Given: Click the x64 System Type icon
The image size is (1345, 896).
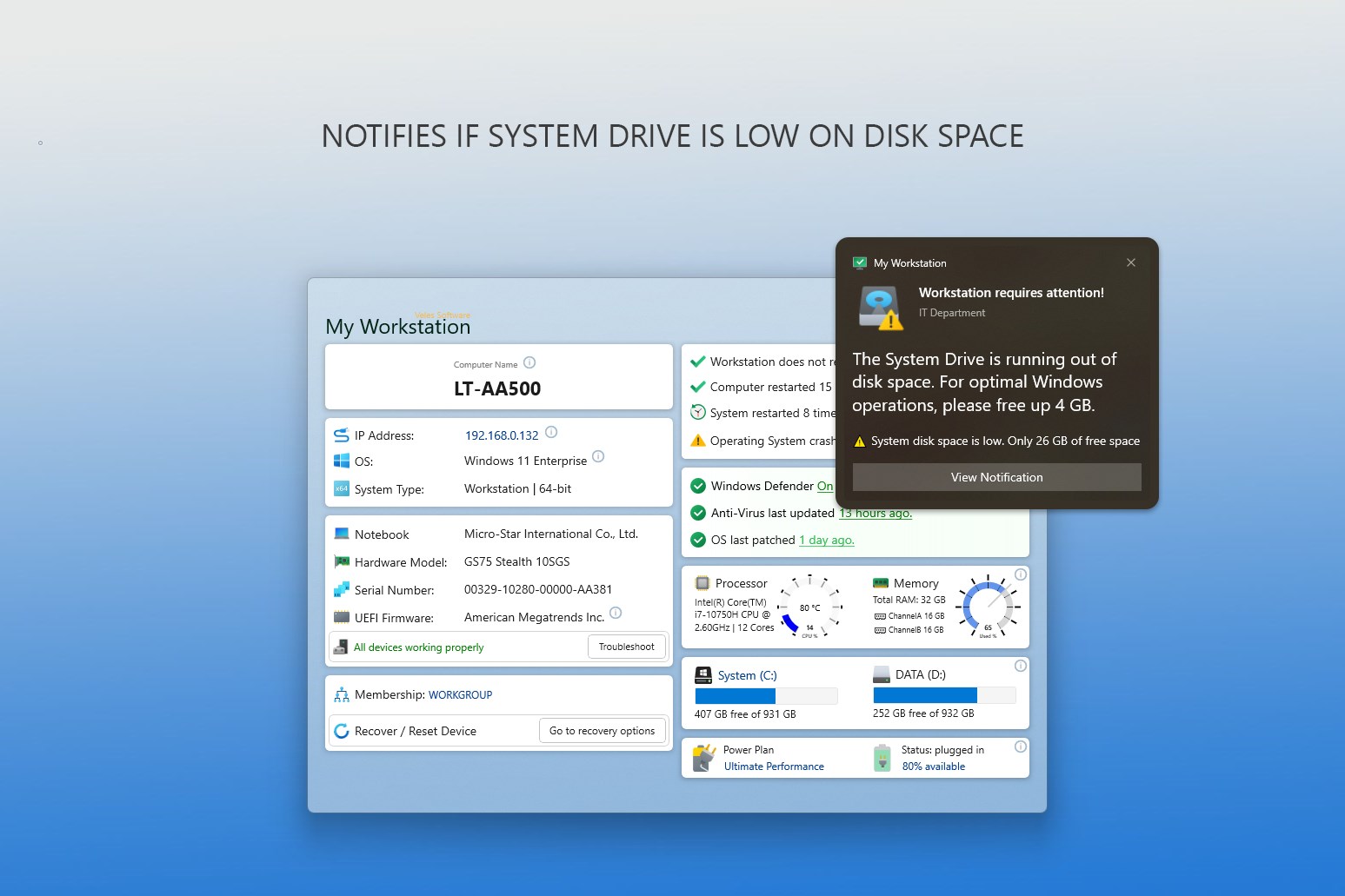Looking at the screenshot, I should tap(342, 488).
